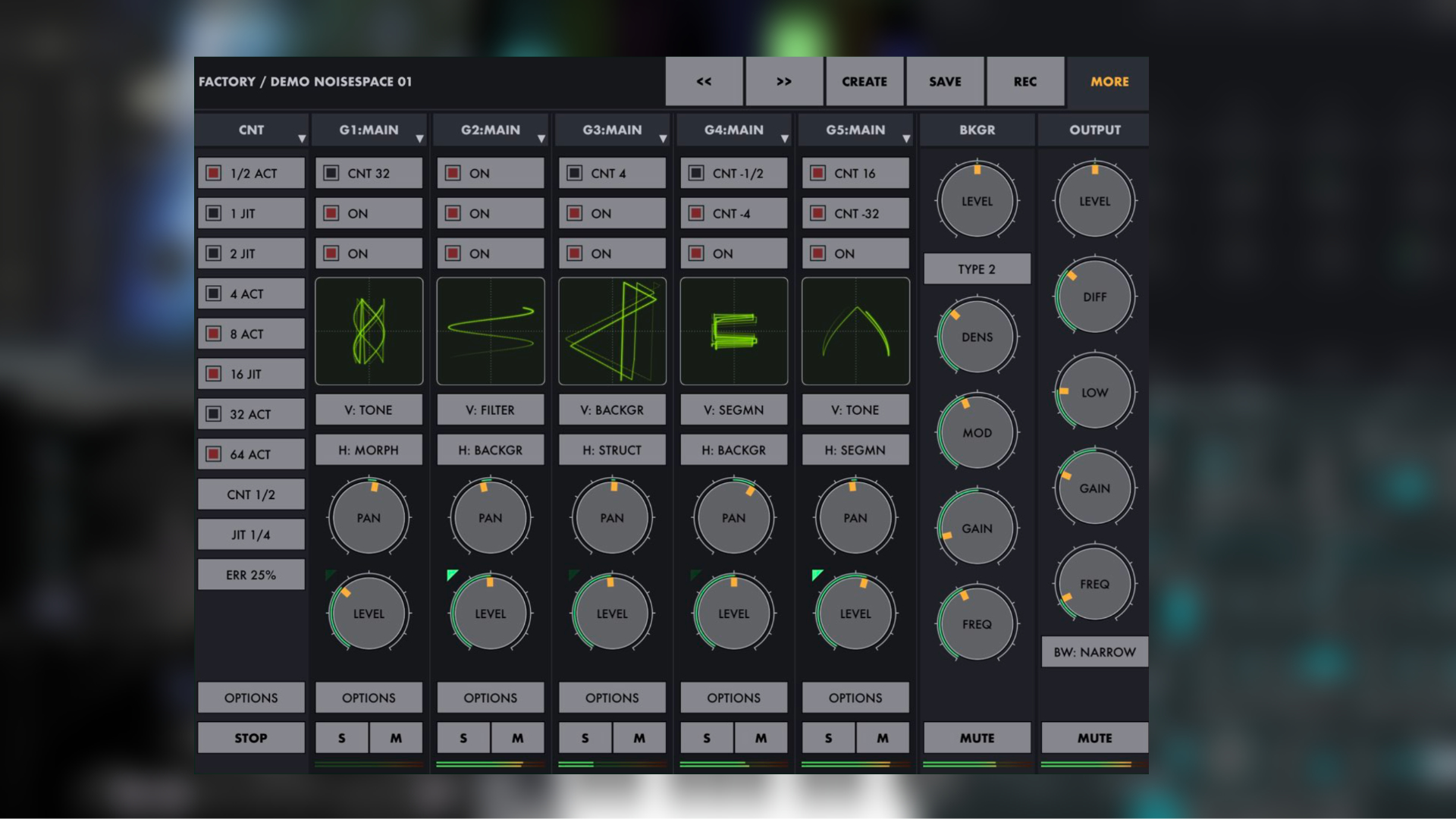1456x819 pixels.
Task: Toggle CNT -32 checkbox in G5 column
Action: click(x=817, y=213)
